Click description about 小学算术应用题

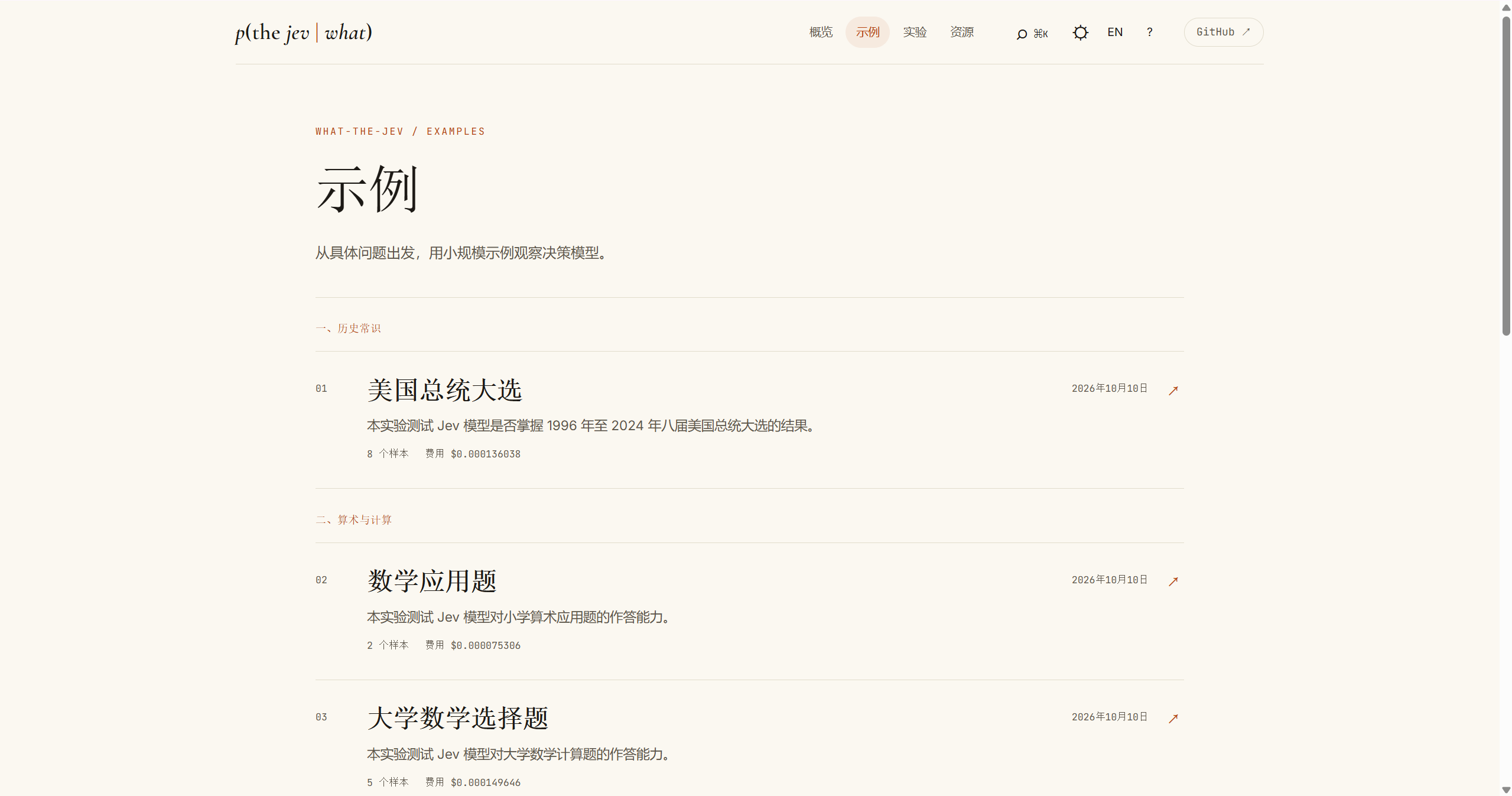[x=520, y=617]
